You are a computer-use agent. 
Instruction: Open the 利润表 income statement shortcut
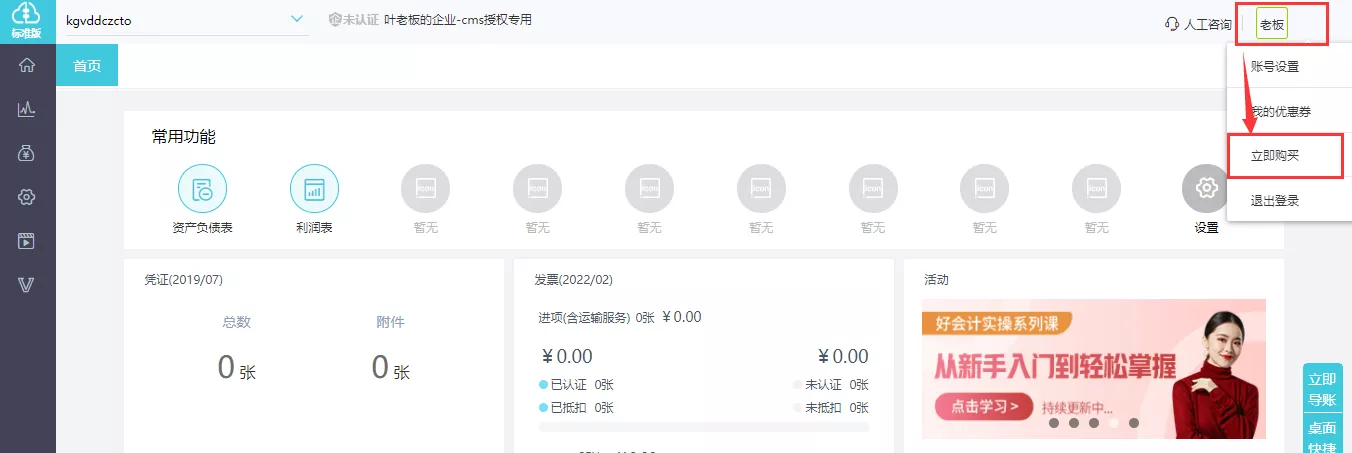click(314, 189)
